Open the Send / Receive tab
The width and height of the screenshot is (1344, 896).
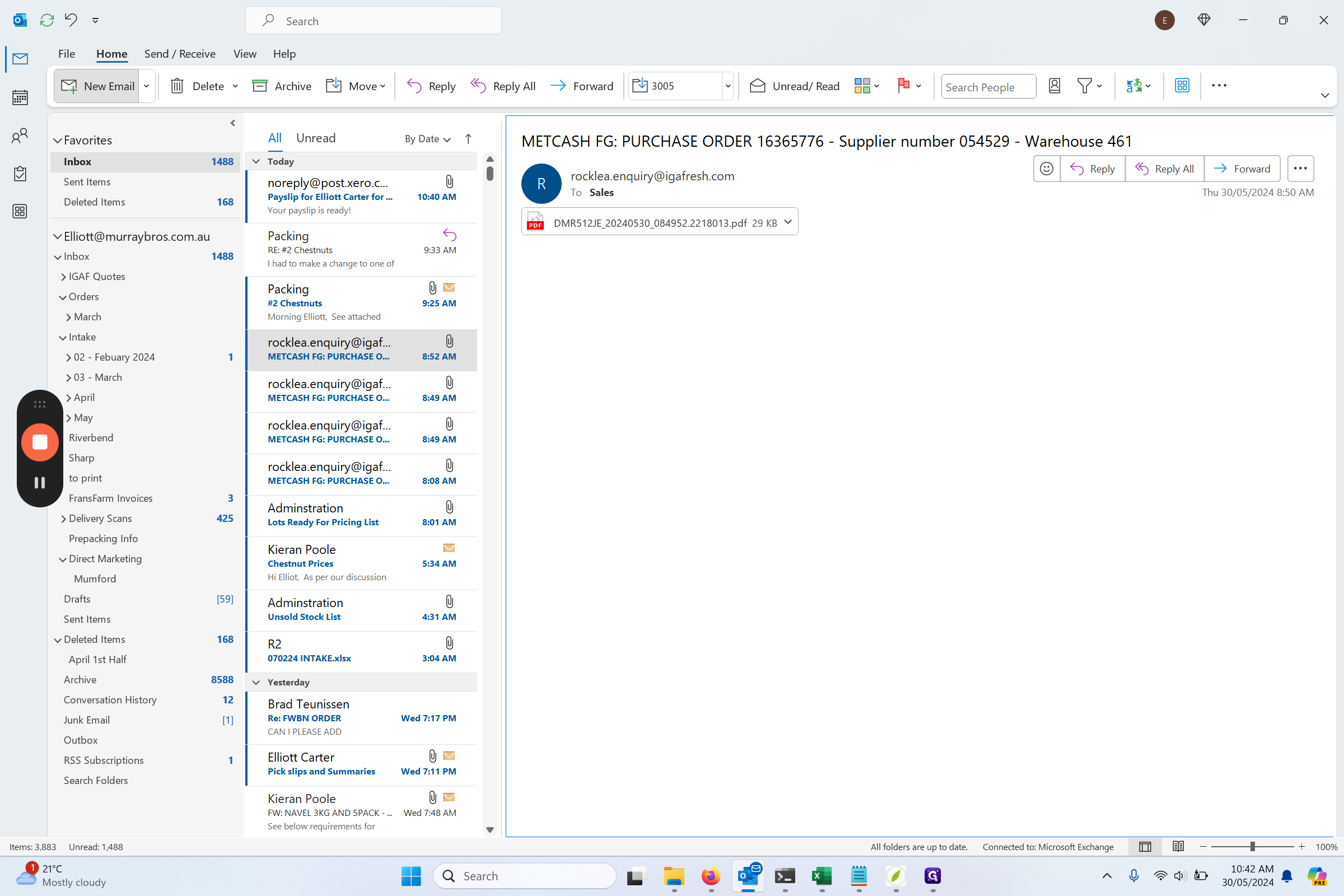[180, 54]
